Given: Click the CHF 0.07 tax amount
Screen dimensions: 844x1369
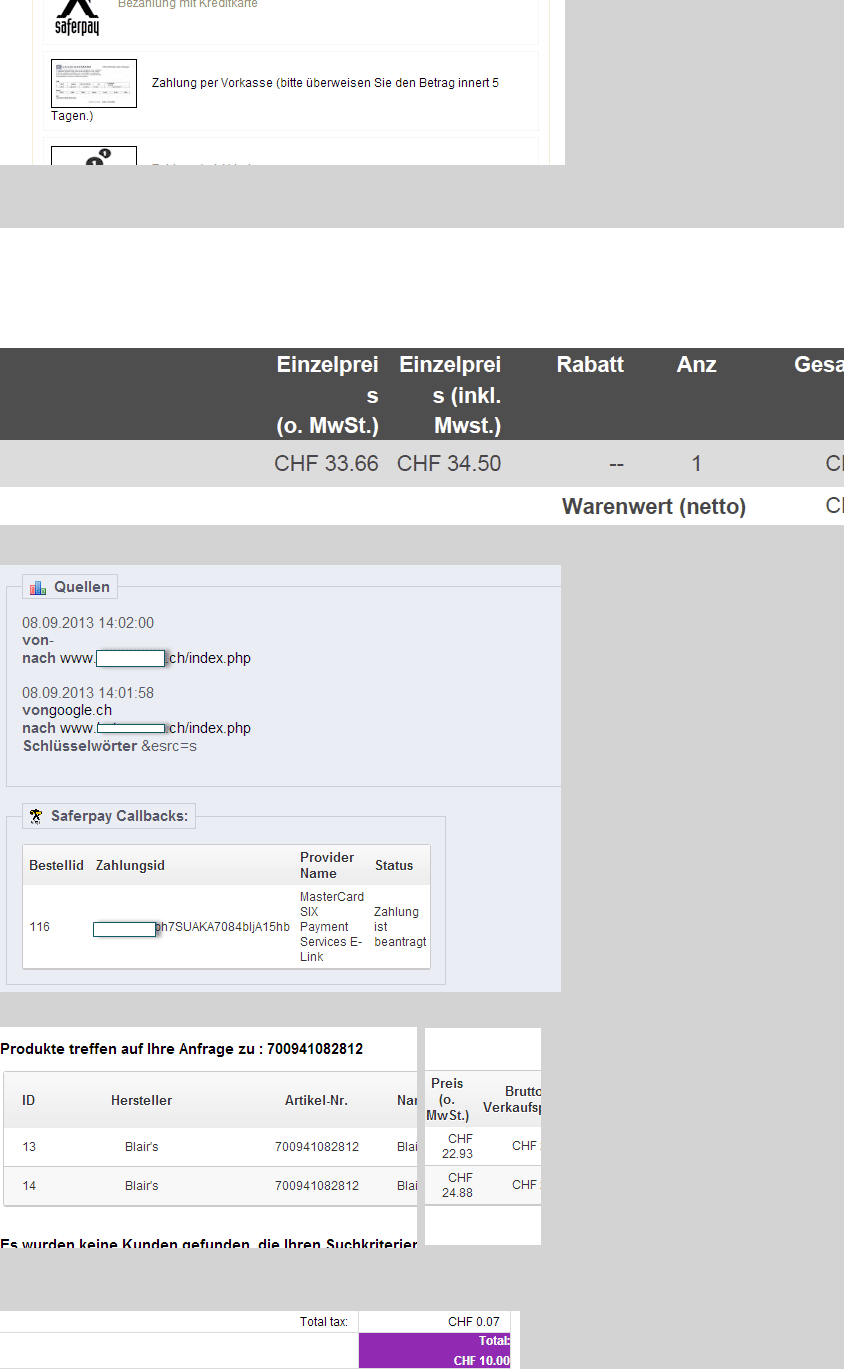Looking at the screenshot, I should (x=473, y=1322).
